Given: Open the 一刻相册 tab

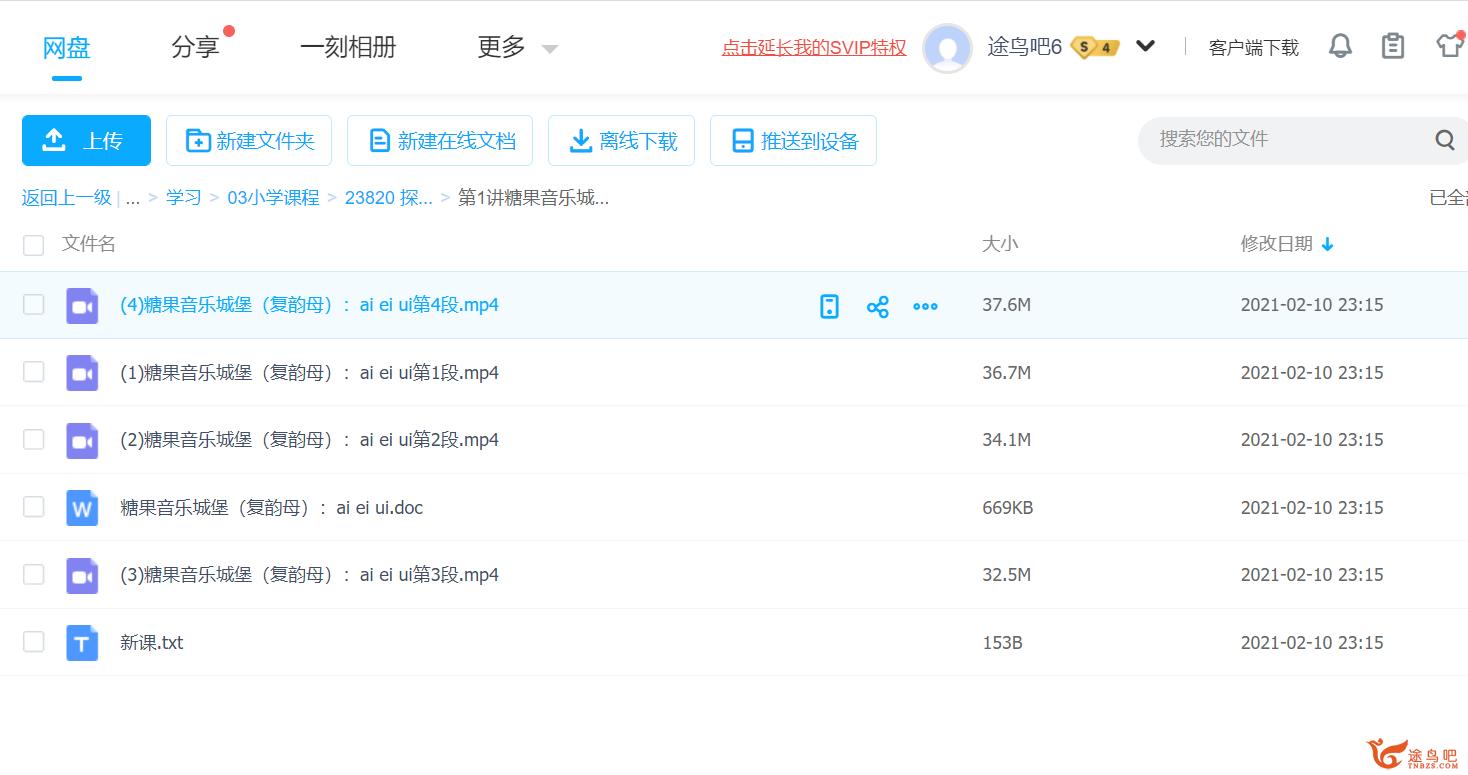Looking at the screenshot, I should 348,47.
